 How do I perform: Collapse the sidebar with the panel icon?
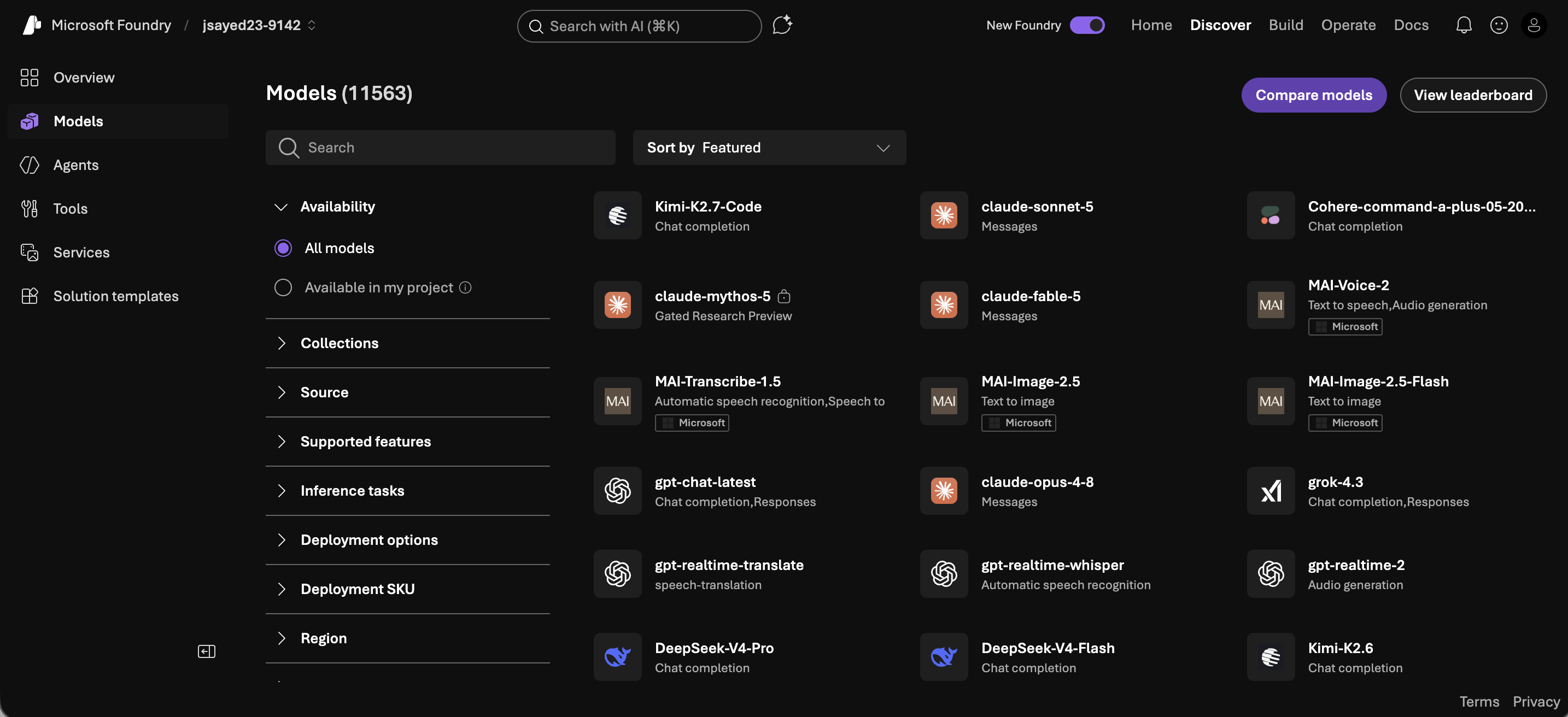(x=207, y=651)
